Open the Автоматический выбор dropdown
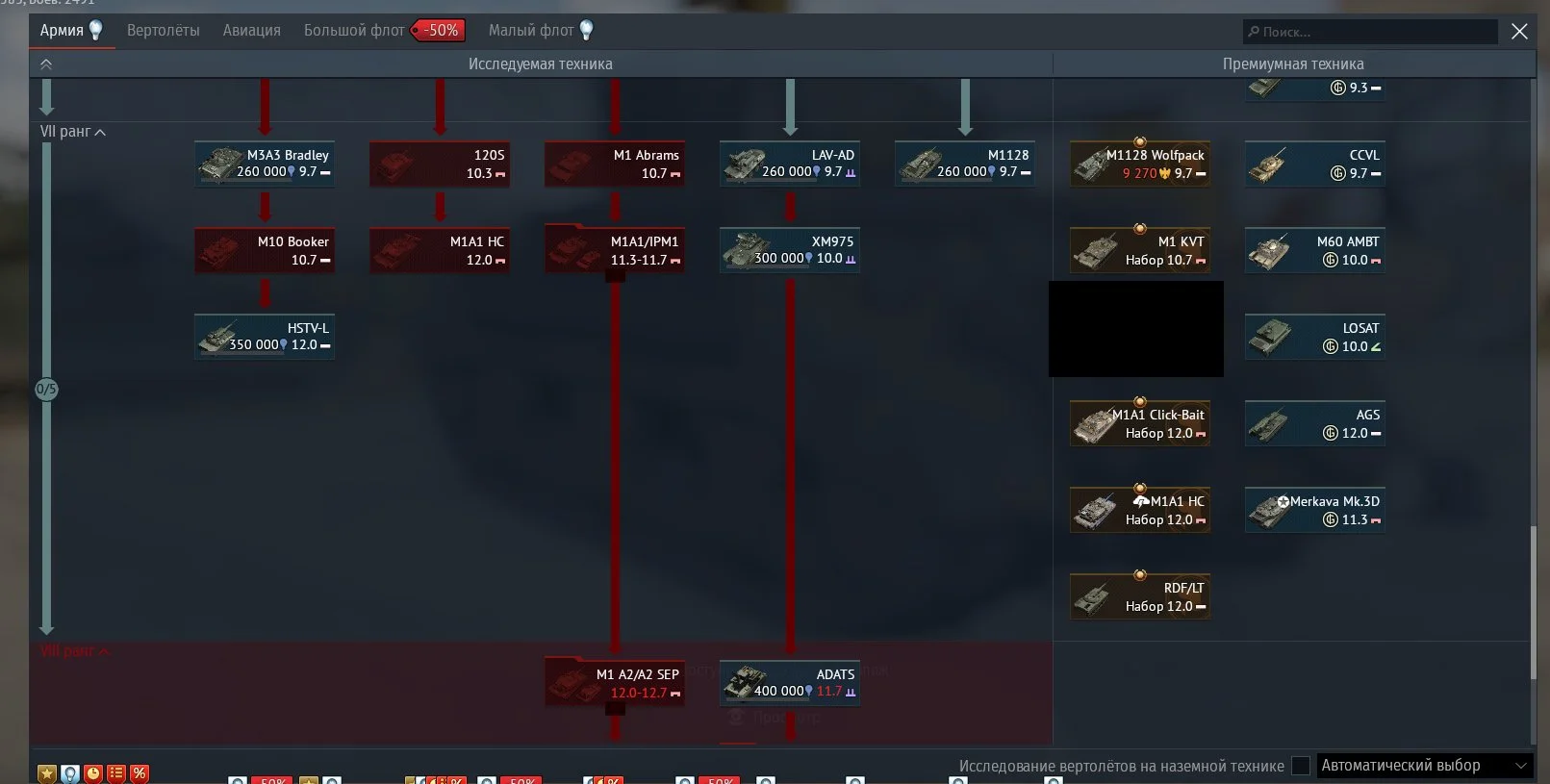The height and width of the screenshot is (784, 1550). [1424, 766]
